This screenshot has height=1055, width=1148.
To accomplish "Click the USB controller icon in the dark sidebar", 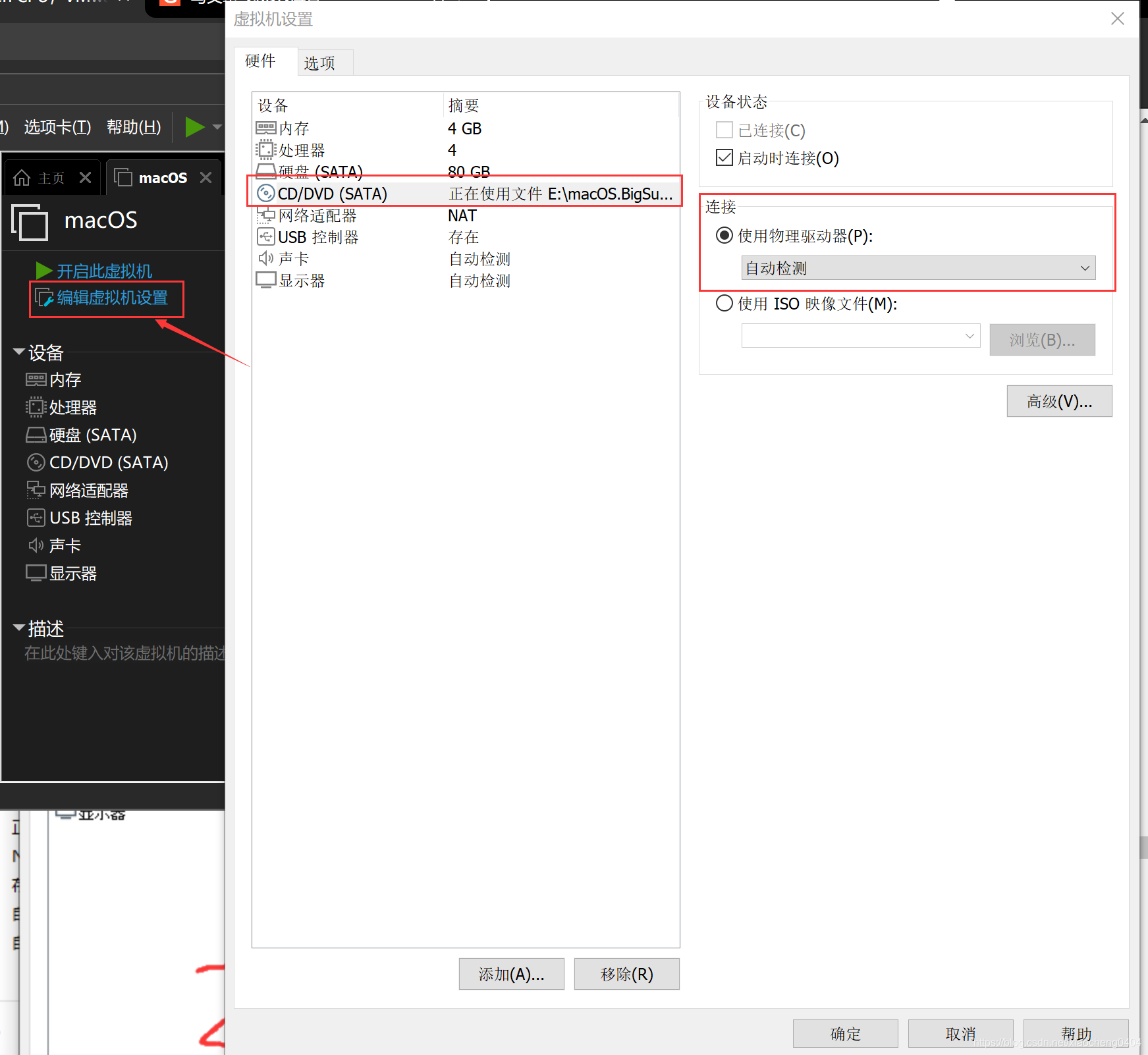I will pyautogui.click(x=36, y=518).
